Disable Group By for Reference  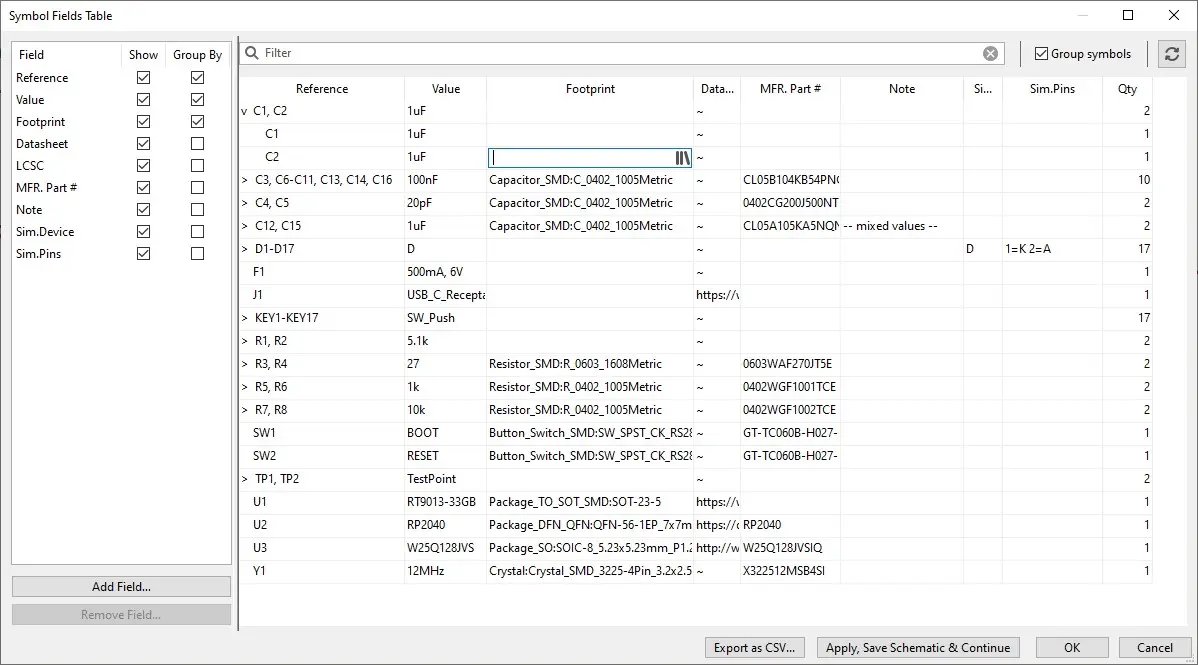[198, 77]
